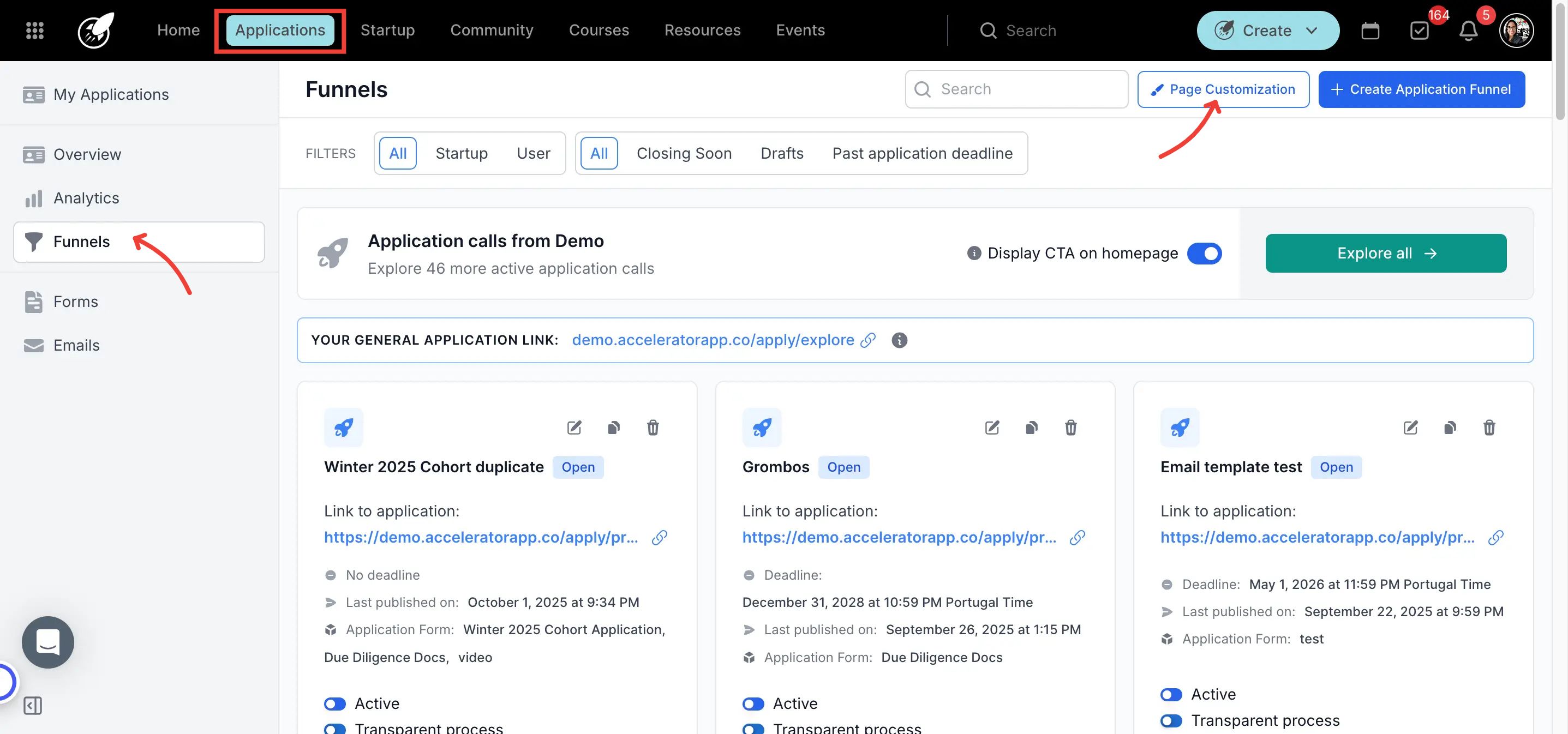Screen dimensions: 1568x734
Task: Edit the Winter 2025 Cohort duplicate funnel
Action: click(x=574, y=427)
